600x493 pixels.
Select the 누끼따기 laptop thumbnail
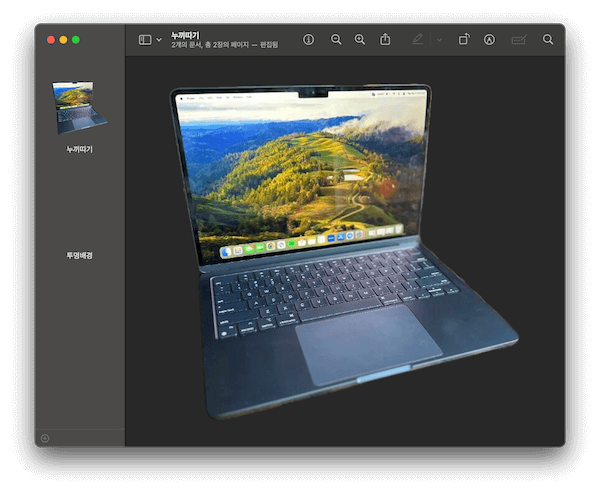coord(79,107)
